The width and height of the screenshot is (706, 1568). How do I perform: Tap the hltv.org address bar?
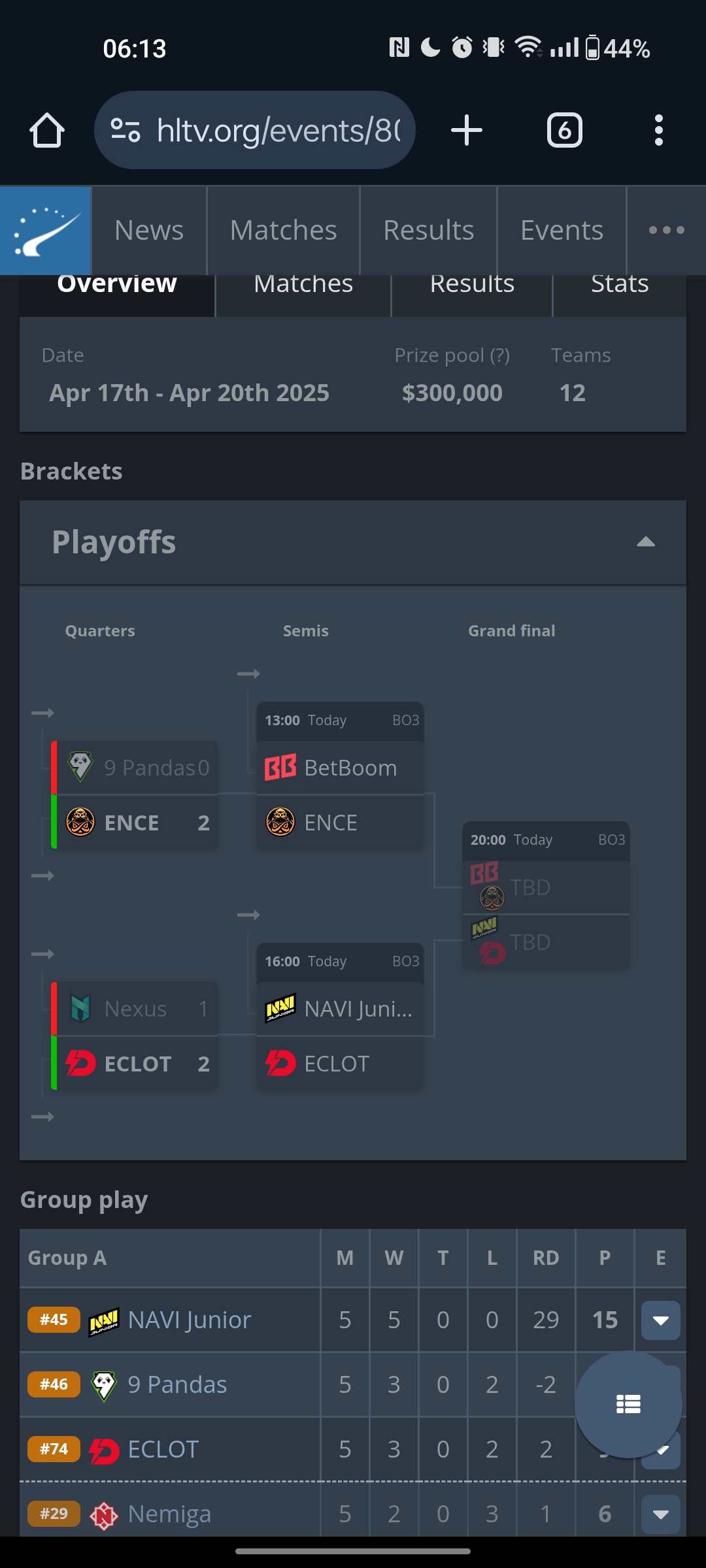click(x=278, y=130)
